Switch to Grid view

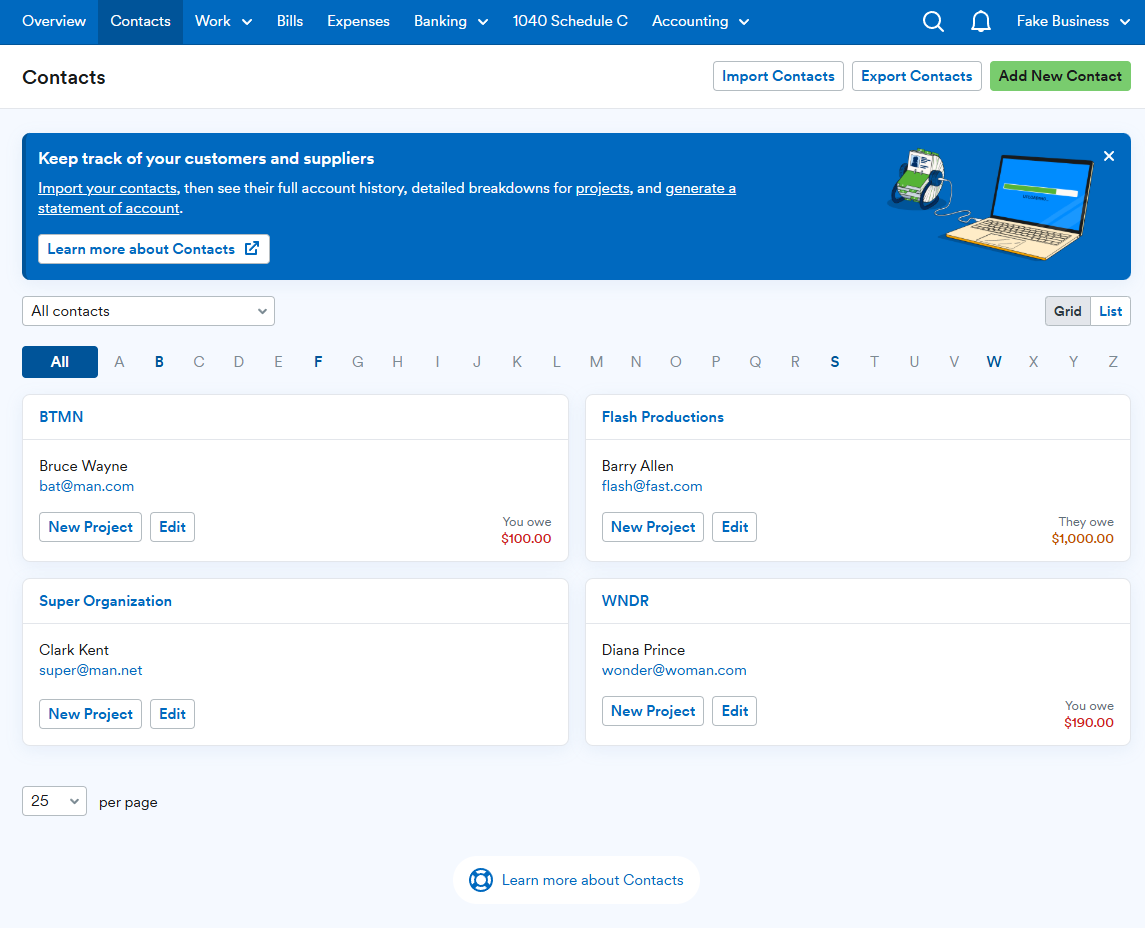click(1067, 311)
